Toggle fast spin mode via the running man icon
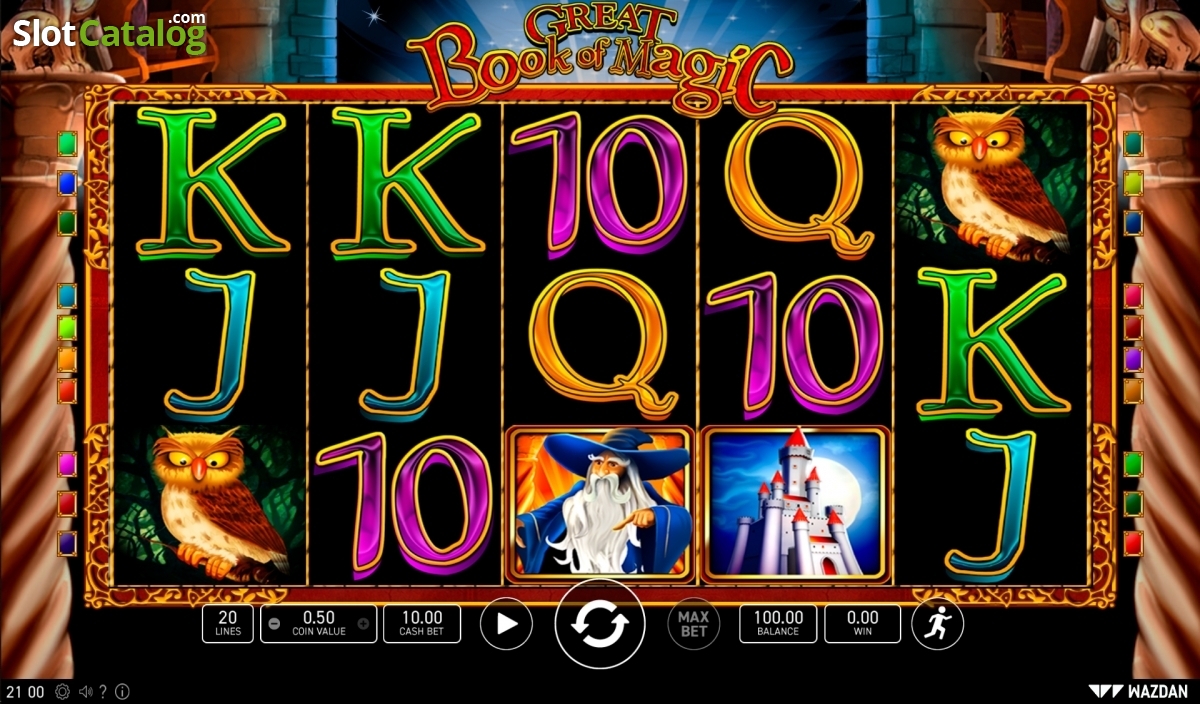This screenshot has width=1200, height=704. tap(938, 624)
